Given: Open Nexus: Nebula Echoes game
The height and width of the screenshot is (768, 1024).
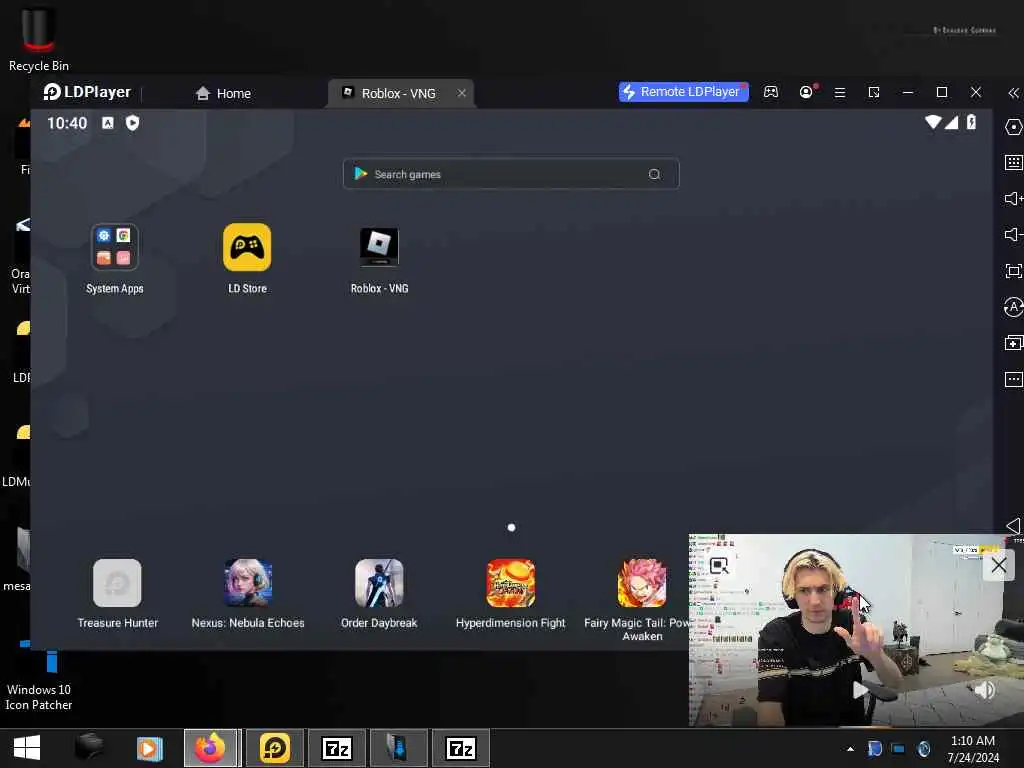Looking at the screenshot, I should click(248, 583).
